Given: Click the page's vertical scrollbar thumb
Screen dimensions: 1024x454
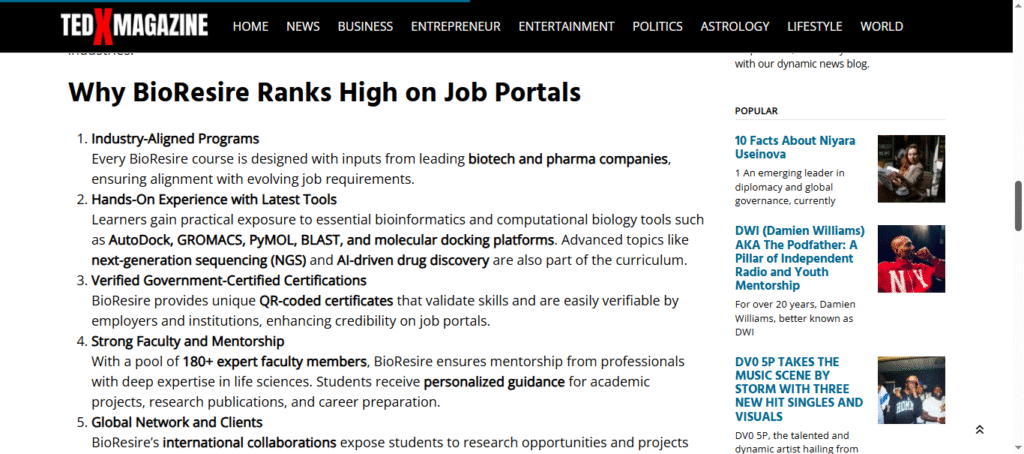Looking at the screenshot, I should click(x=1018, y=205).
